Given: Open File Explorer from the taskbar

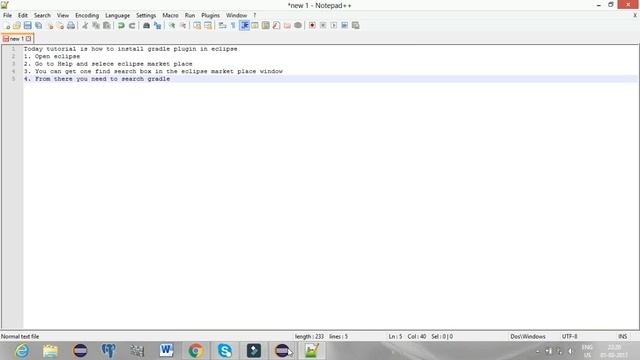Looking at the screenshot, I should tap(50, 351).
